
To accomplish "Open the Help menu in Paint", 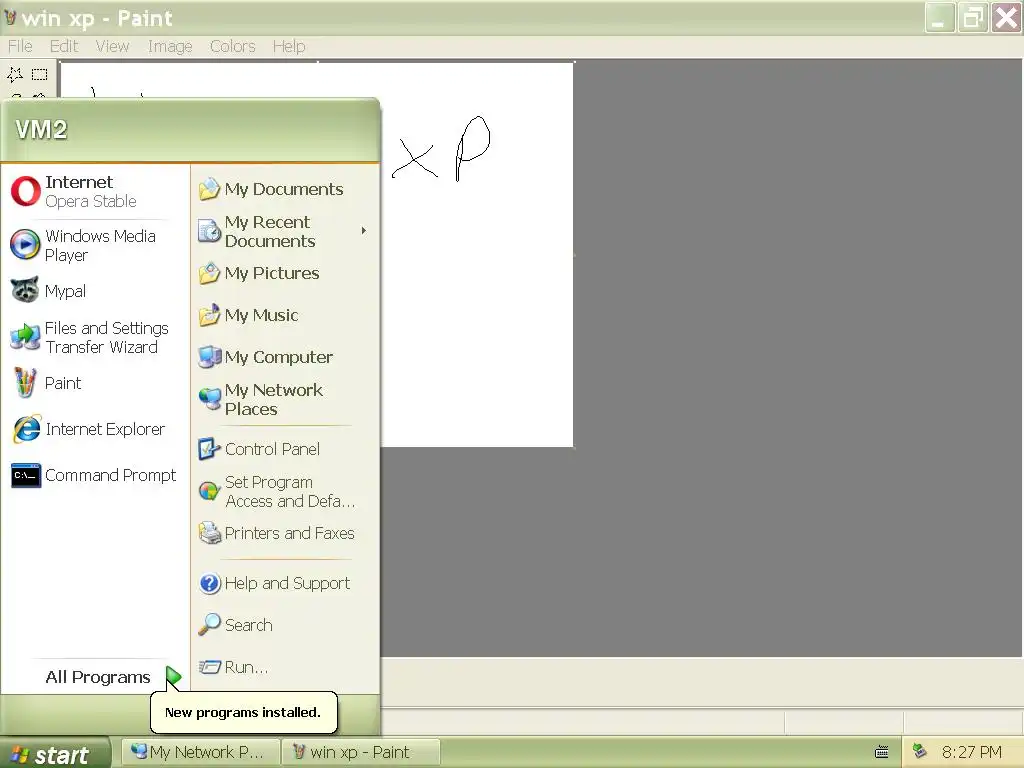I will pos(289,46).
